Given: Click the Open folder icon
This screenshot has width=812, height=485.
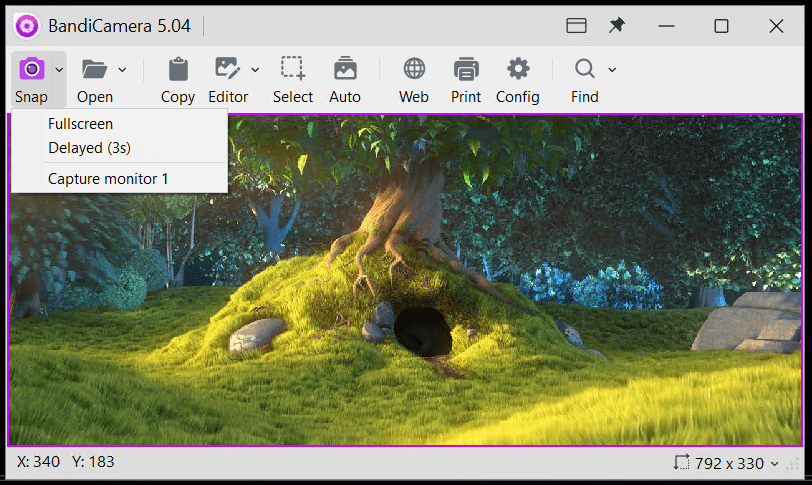Looking at the screenshot, I should (x=94, y=69).
